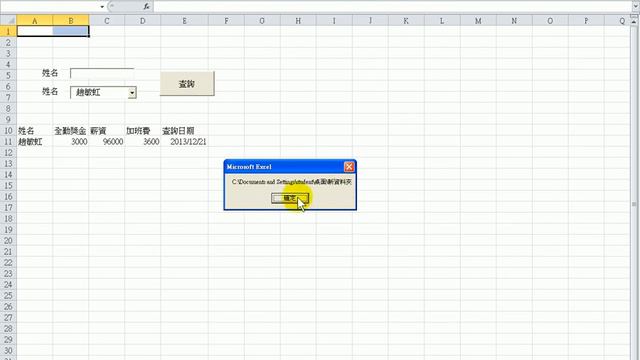The width and height of the screenshot is (640, 360).
Task: Click cell C10 header 薪資
Action: point(107,131)
